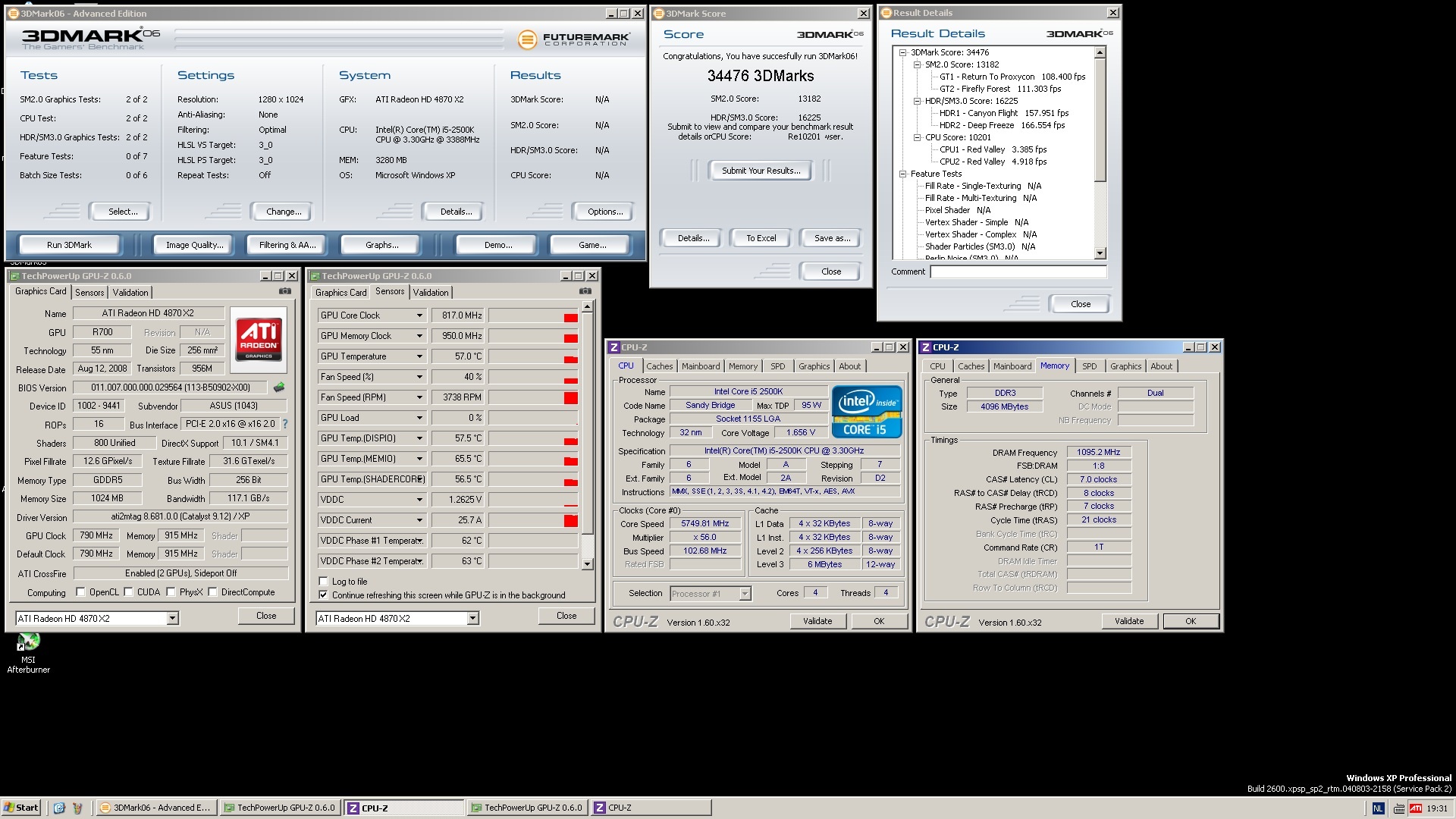Open Fan Speed (RPM) sensor dropdown
This screenshot has width=1456, height=819.
[419, 397]
